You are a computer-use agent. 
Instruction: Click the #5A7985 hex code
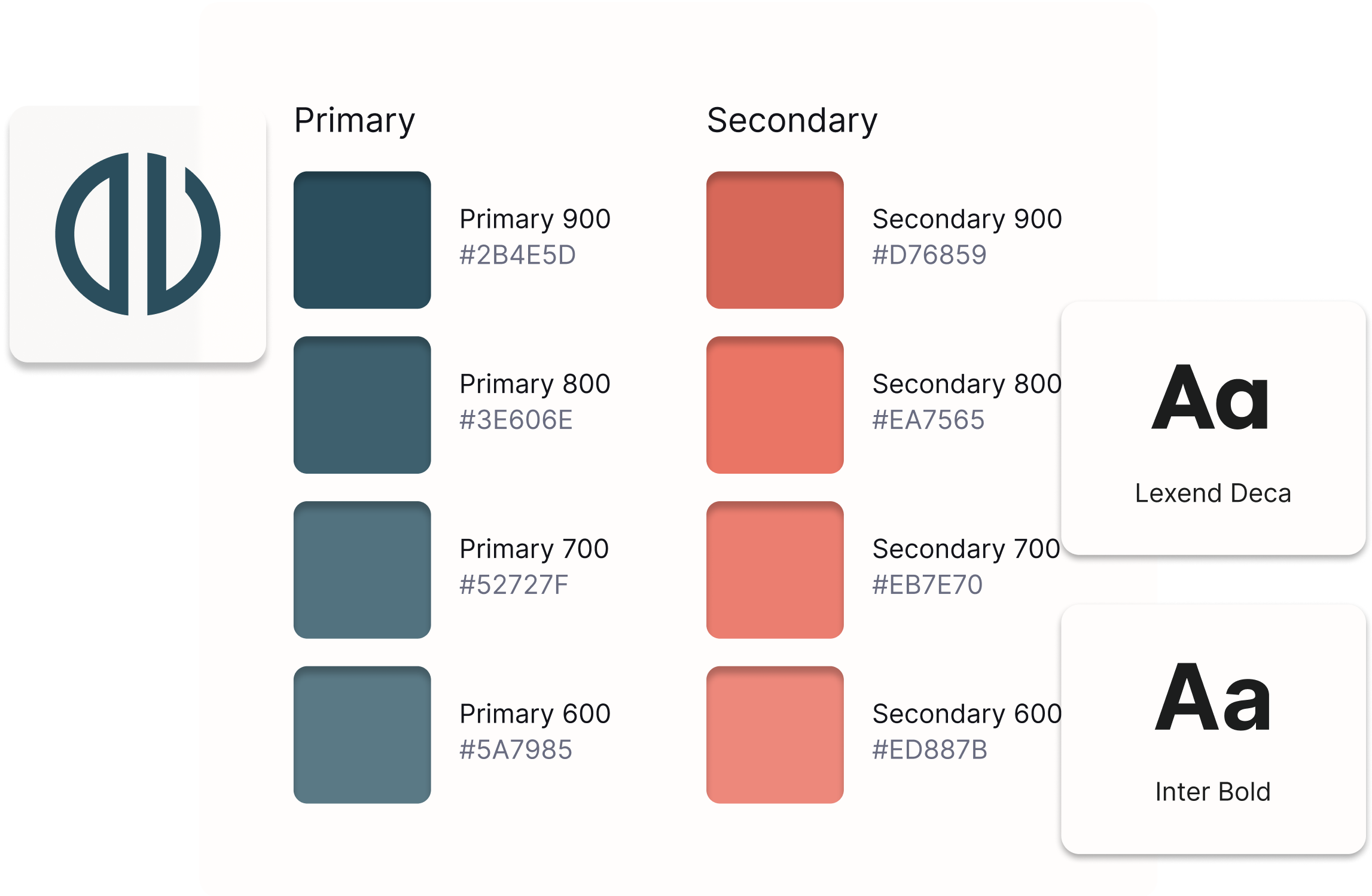click(x=516, y=750)
